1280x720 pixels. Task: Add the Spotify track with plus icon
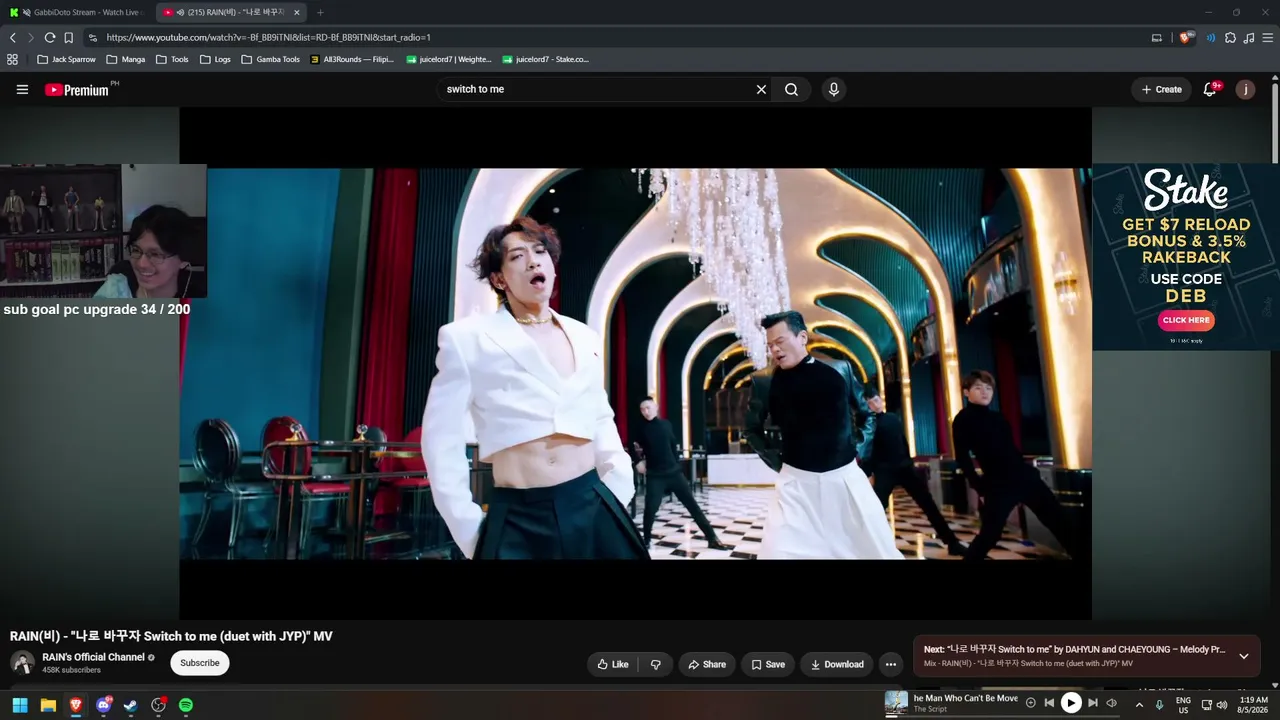[1031, 703]
